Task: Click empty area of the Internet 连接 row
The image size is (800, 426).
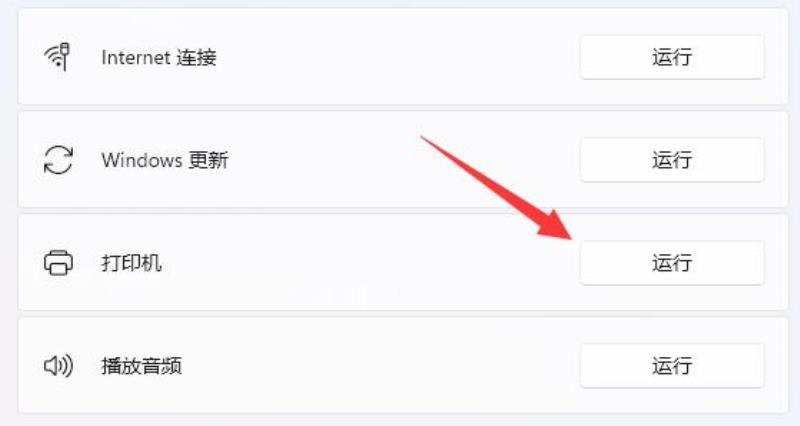Action: [x=398, y=57]
